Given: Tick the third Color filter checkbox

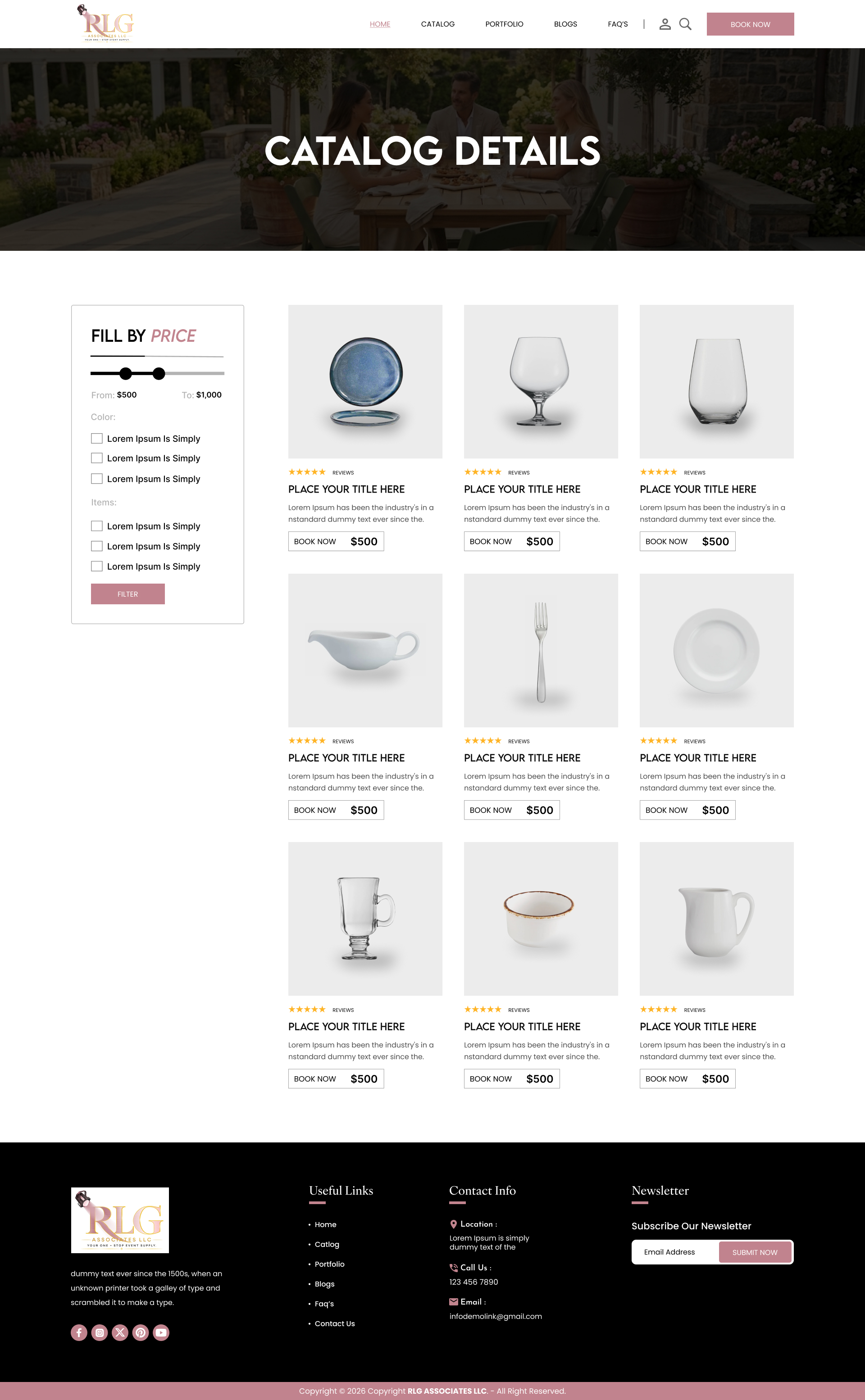Looking at the screenshot, I should [x=97, y=479].
